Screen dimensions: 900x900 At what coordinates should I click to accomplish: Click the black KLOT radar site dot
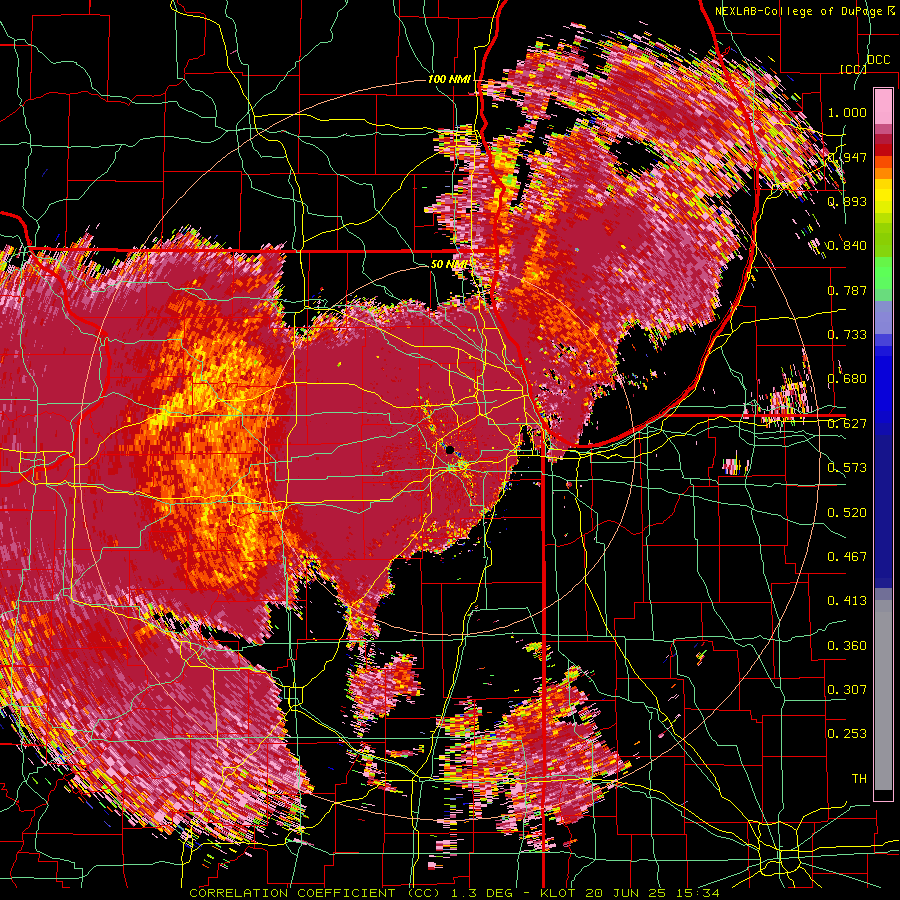(450, 450)
